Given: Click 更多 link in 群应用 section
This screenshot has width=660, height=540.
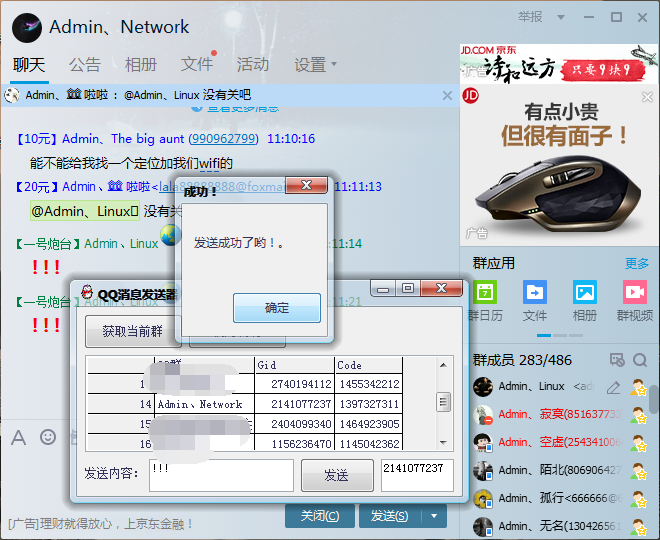Looking at the screenshot, I should (x=637, y=263).
